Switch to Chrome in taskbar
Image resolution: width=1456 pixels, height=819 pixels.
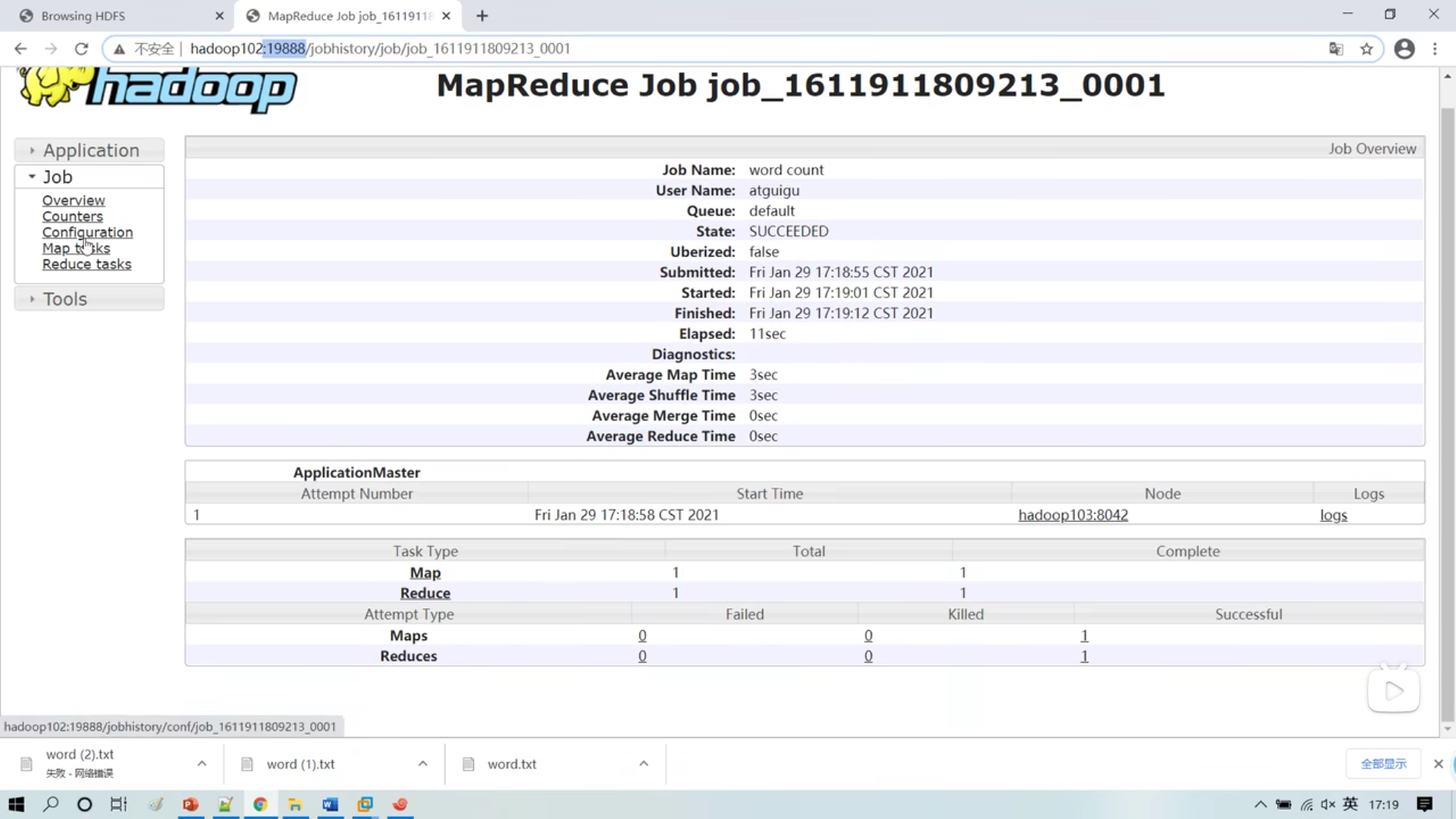click(x=260, y=805)
